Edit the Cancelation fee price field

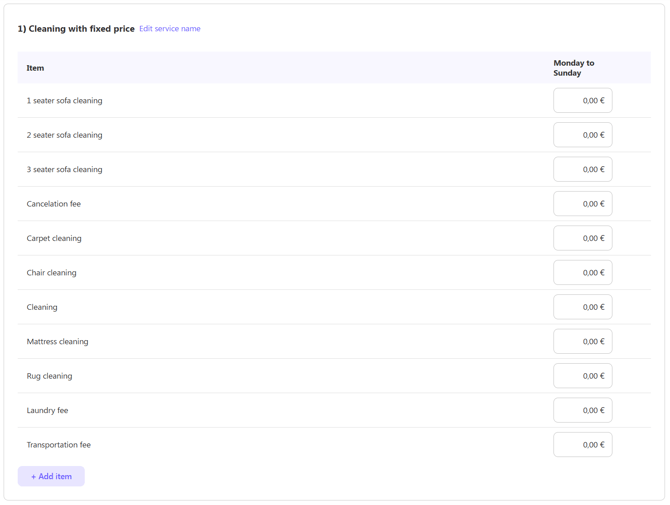pyautogui.click(x=582, y=204)
